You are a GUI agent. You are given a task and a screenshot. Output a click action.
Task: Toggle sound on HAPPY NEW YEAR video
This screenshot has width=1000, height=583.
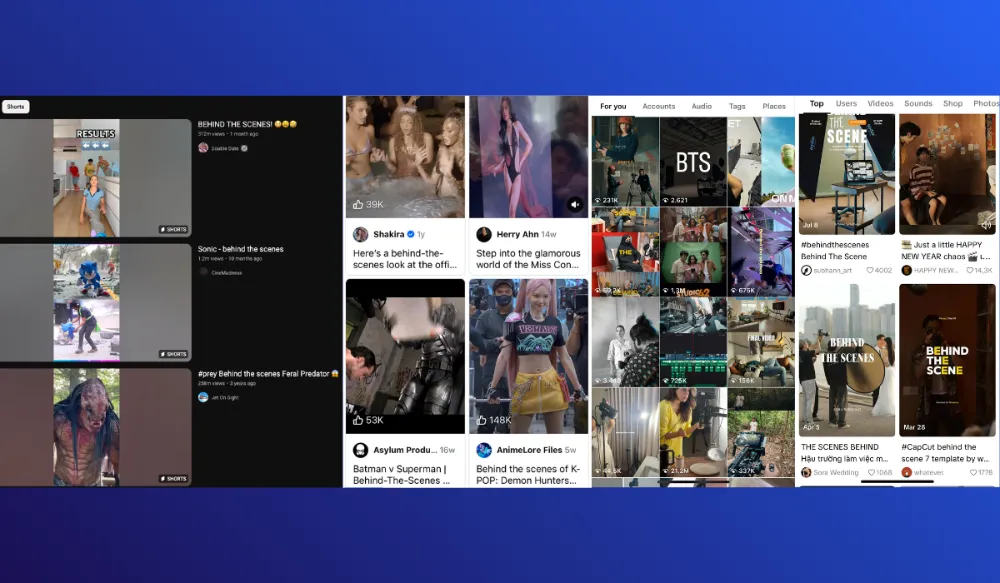point(987,225)
